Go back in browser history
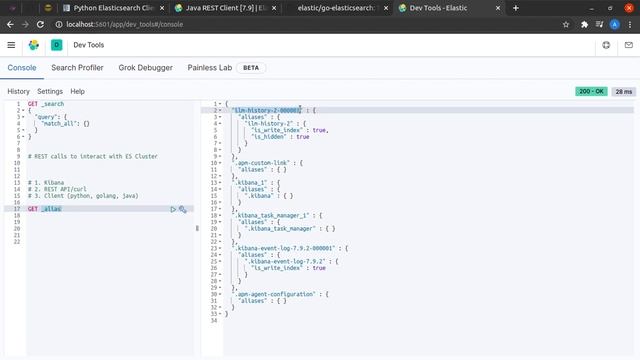Viewport: 640px width, 360px height. tap(10, 24)
